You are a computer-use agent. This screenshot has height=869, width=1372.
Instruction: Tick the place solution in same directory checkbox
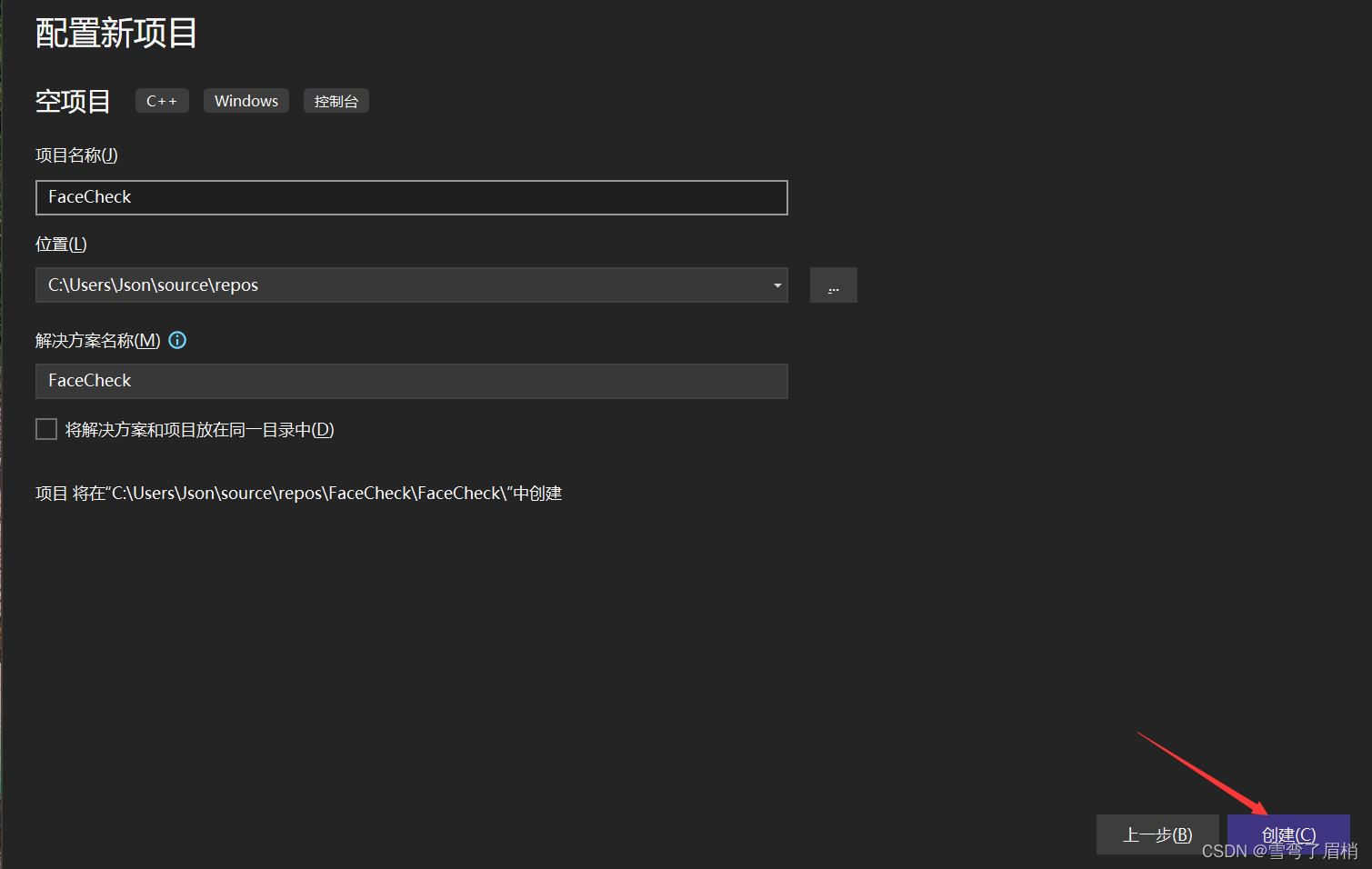[x=46, y=429]
